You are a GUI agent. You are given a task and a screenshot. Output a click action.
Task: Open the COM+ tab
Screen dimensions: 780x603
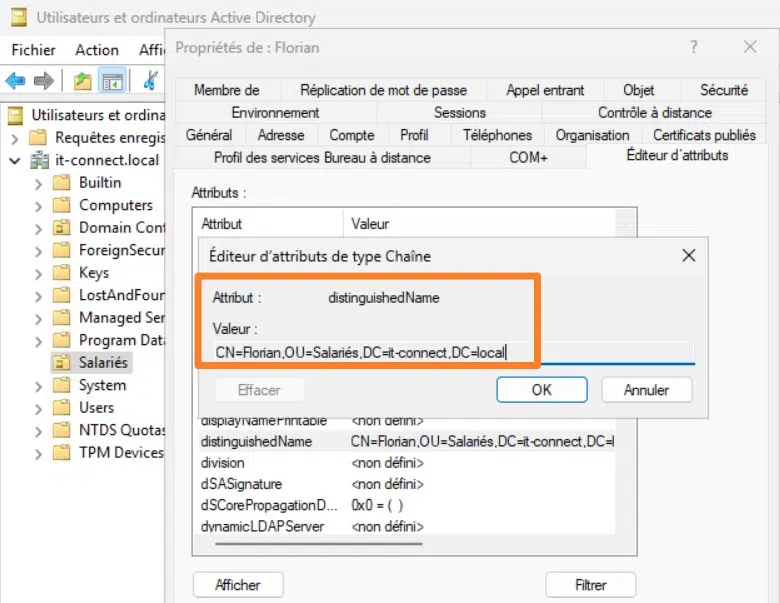(528, 158)
